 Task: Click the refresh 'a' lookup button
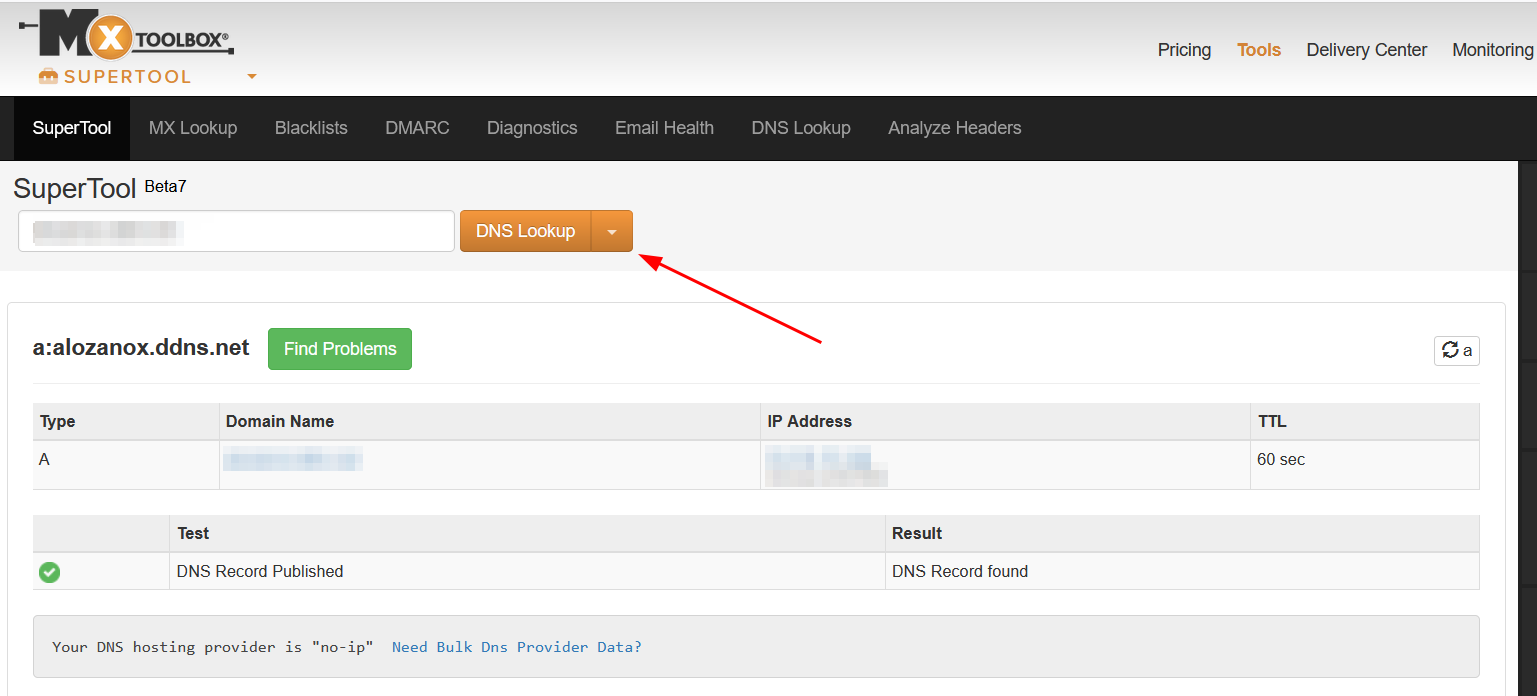[x=1456, y=351]
